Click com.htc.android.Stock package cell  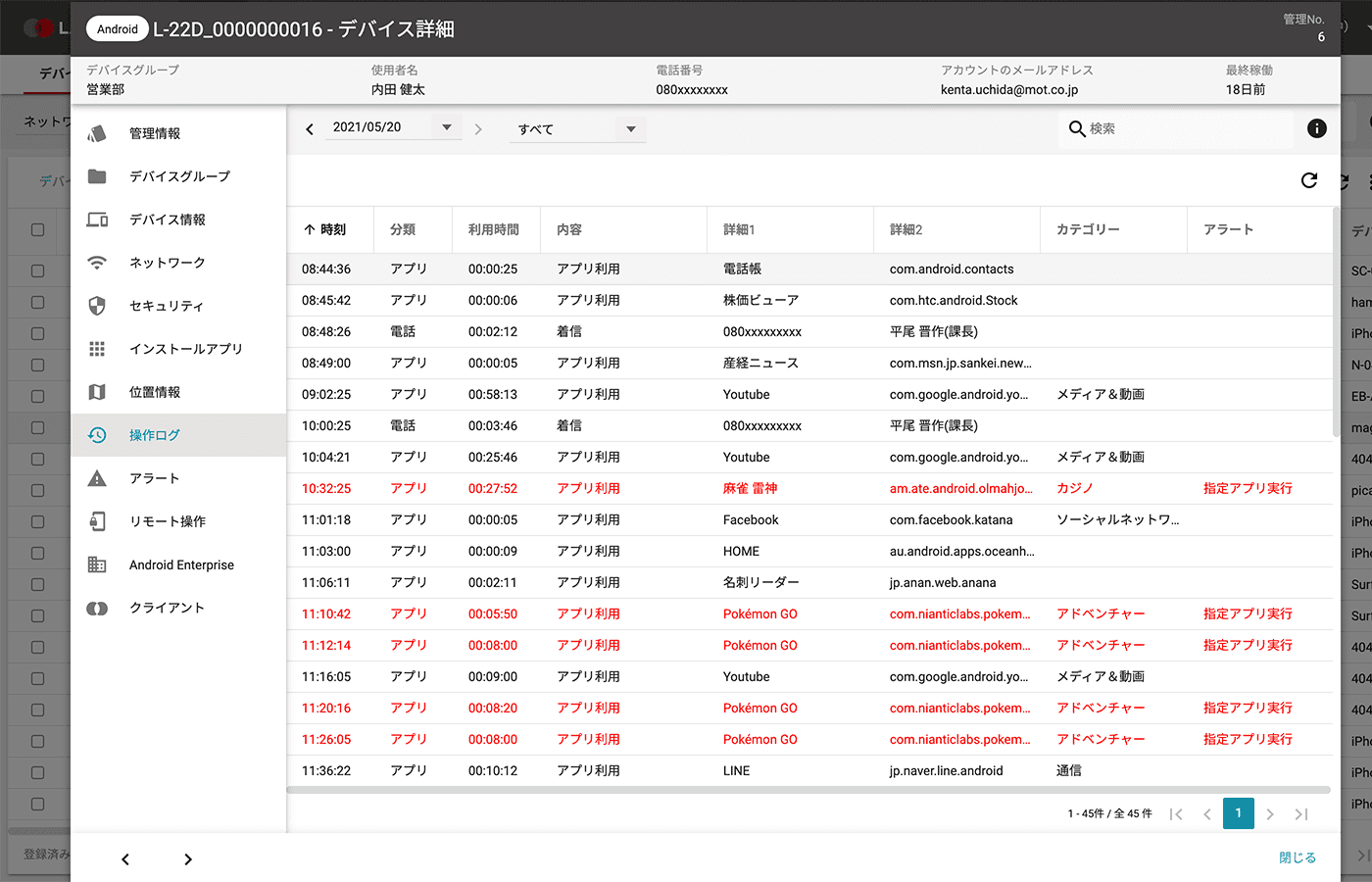pyautogui.click(x=954, y=300)
